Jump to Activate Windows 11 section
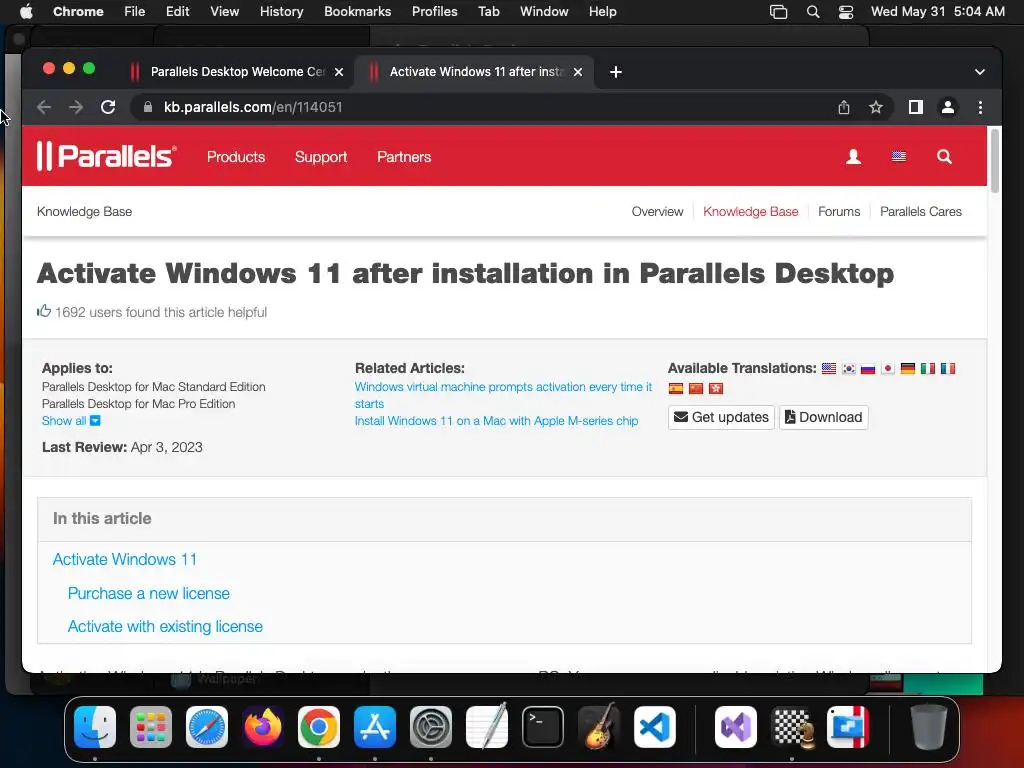 coord(124,560)
